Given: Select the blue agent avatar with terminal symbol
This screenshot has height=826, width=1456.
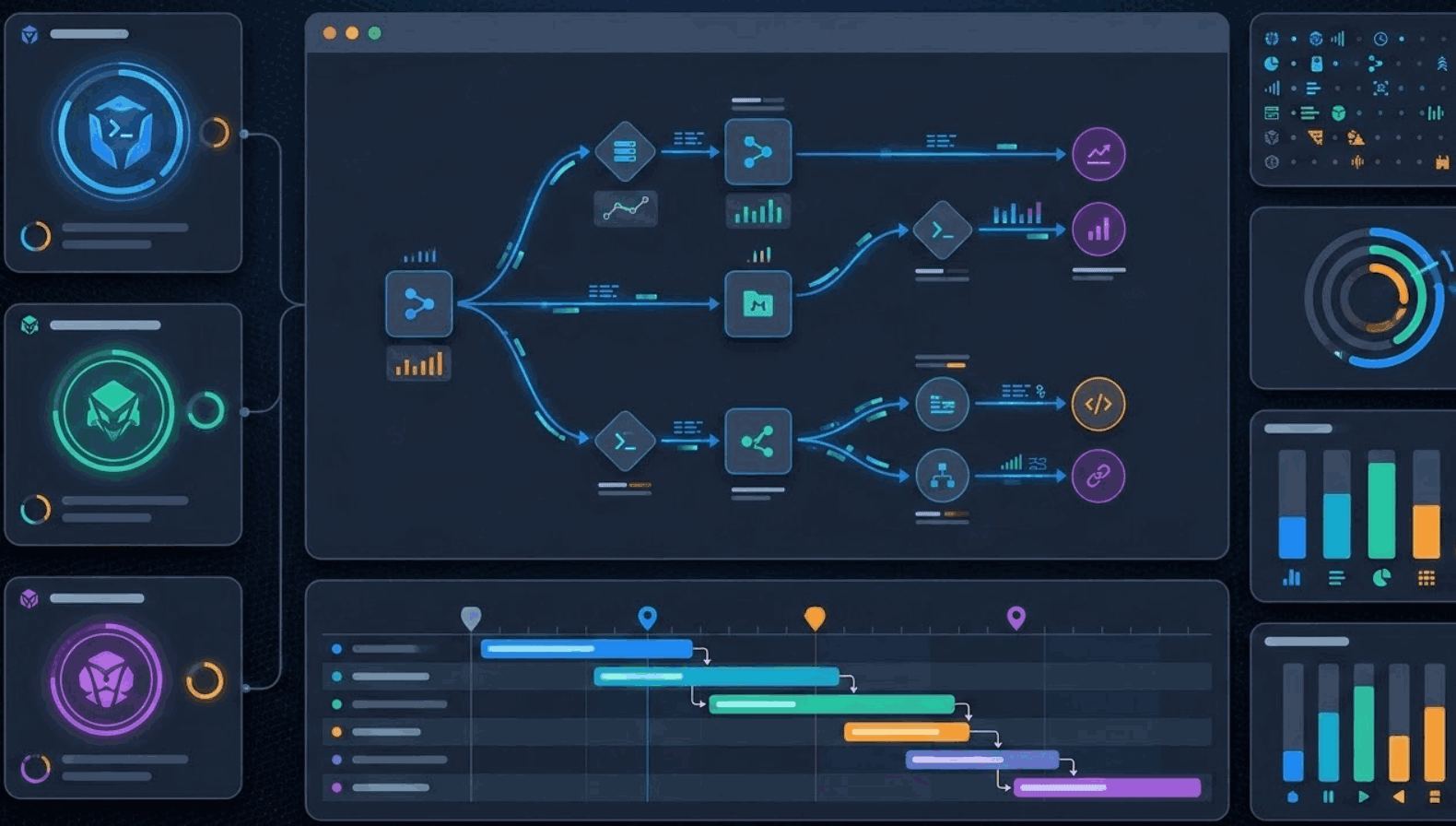Looking at the screenshot, I should (x=120, y=131).
